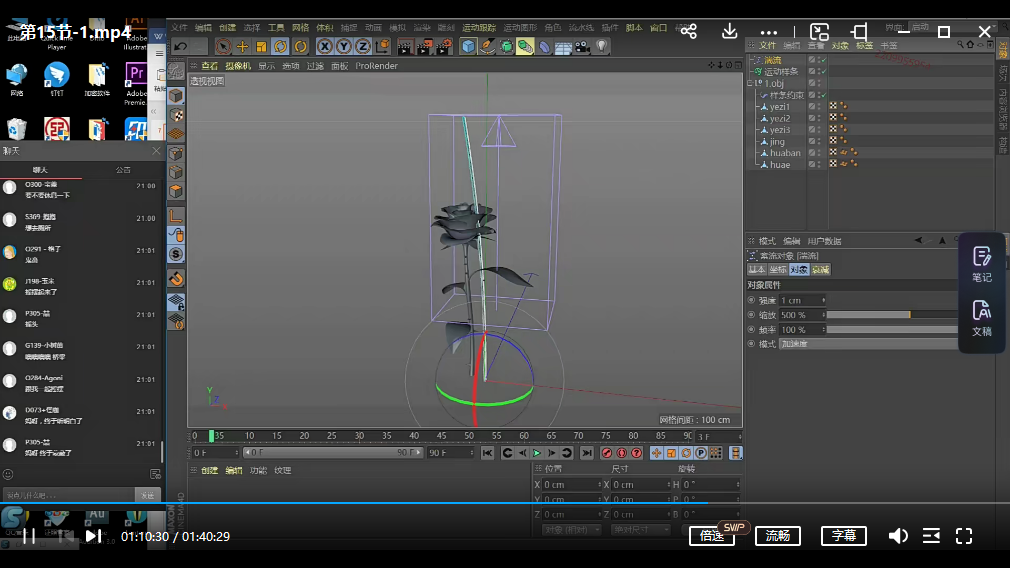The height and width of the screenshot is (568, 1010).
Task: Click the green timeline playhead marker
Action: coord(211,436)
